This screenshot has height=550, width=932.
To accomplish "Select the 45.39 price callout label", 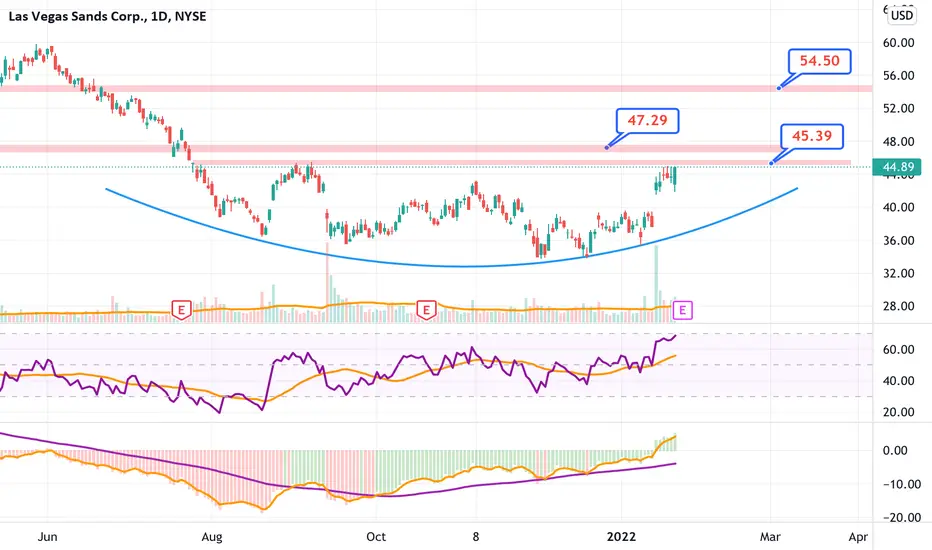I will pyautogui.click(x=812, y=136).
